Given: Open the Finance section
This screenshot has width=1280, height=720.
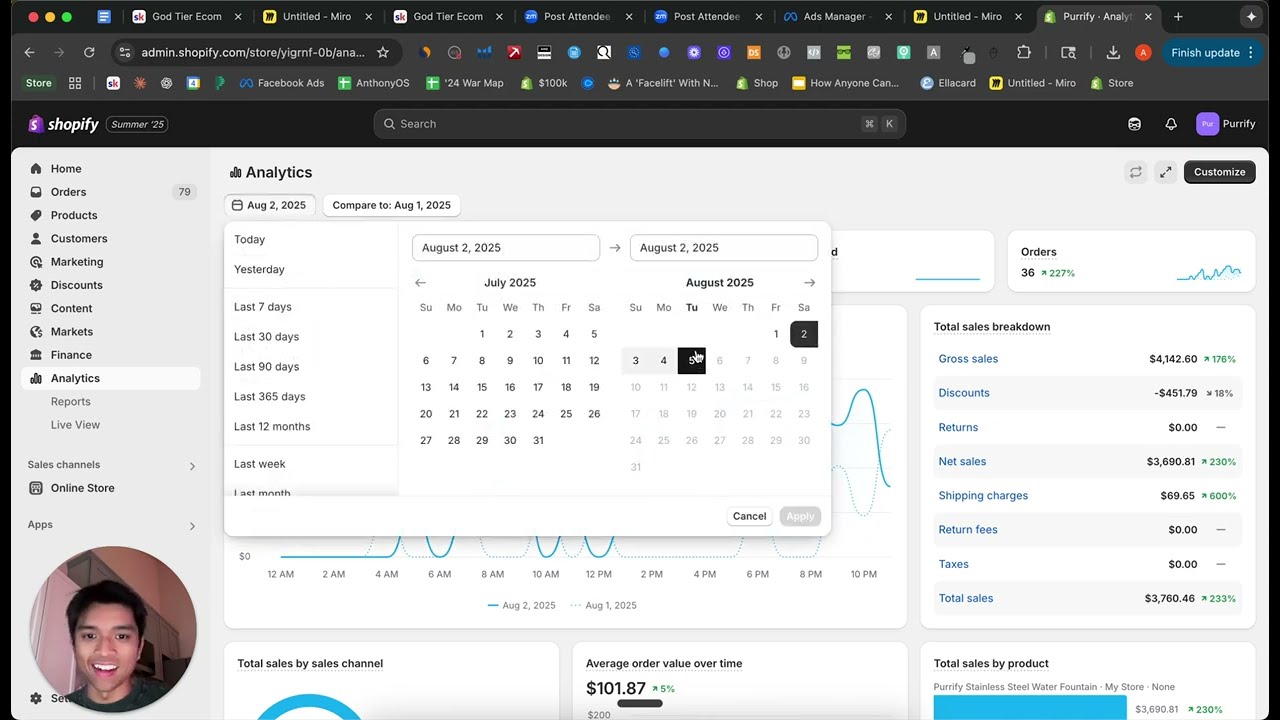Looking at the screenshot, I should 71,355.
